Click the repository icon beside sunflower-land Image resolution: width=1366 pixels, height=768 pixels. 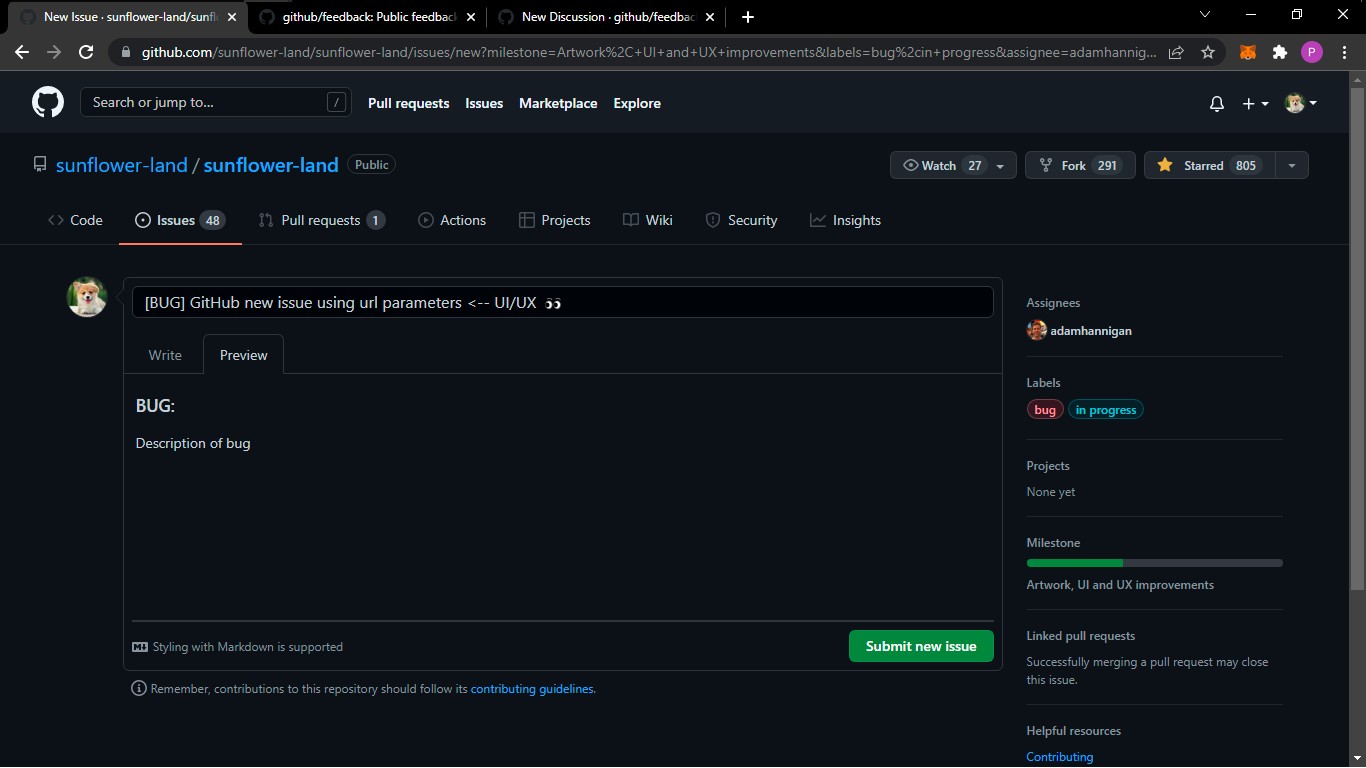coord(40,165)
